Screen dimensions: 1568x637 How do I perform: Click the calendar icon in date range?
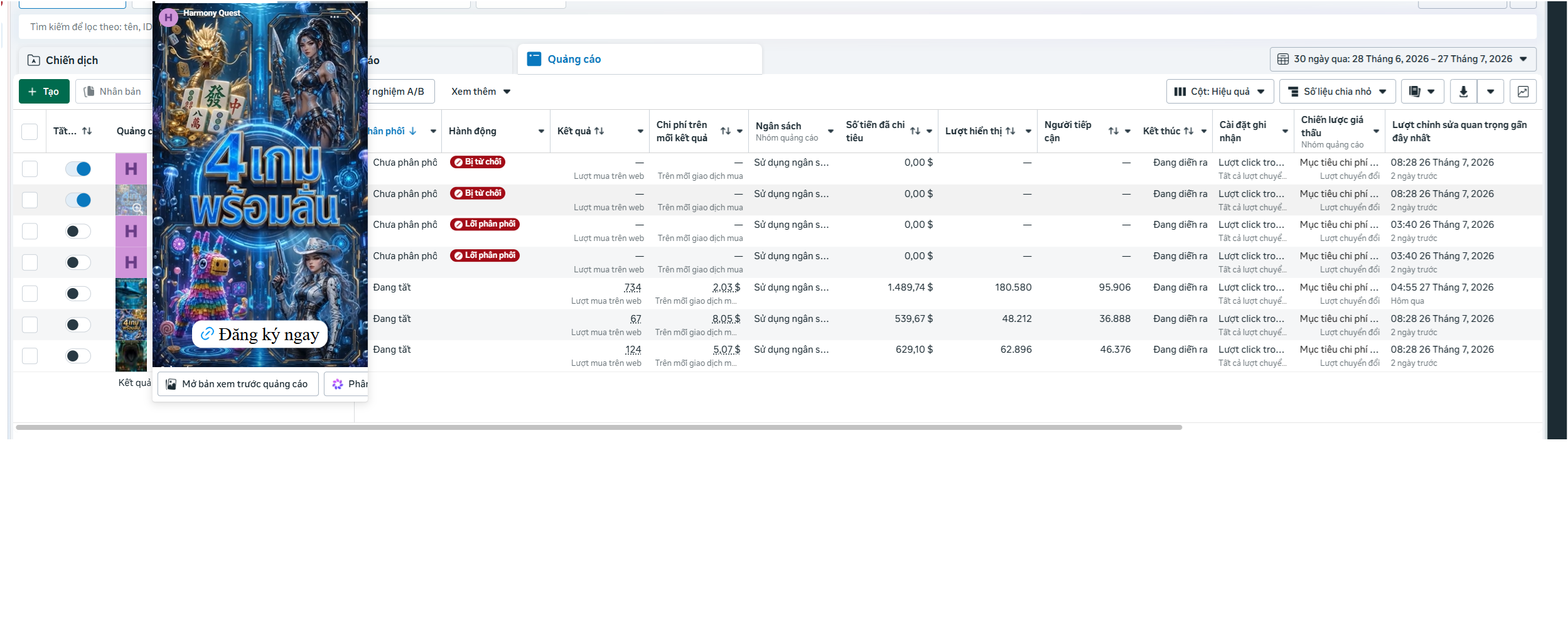pos(1283,59)
